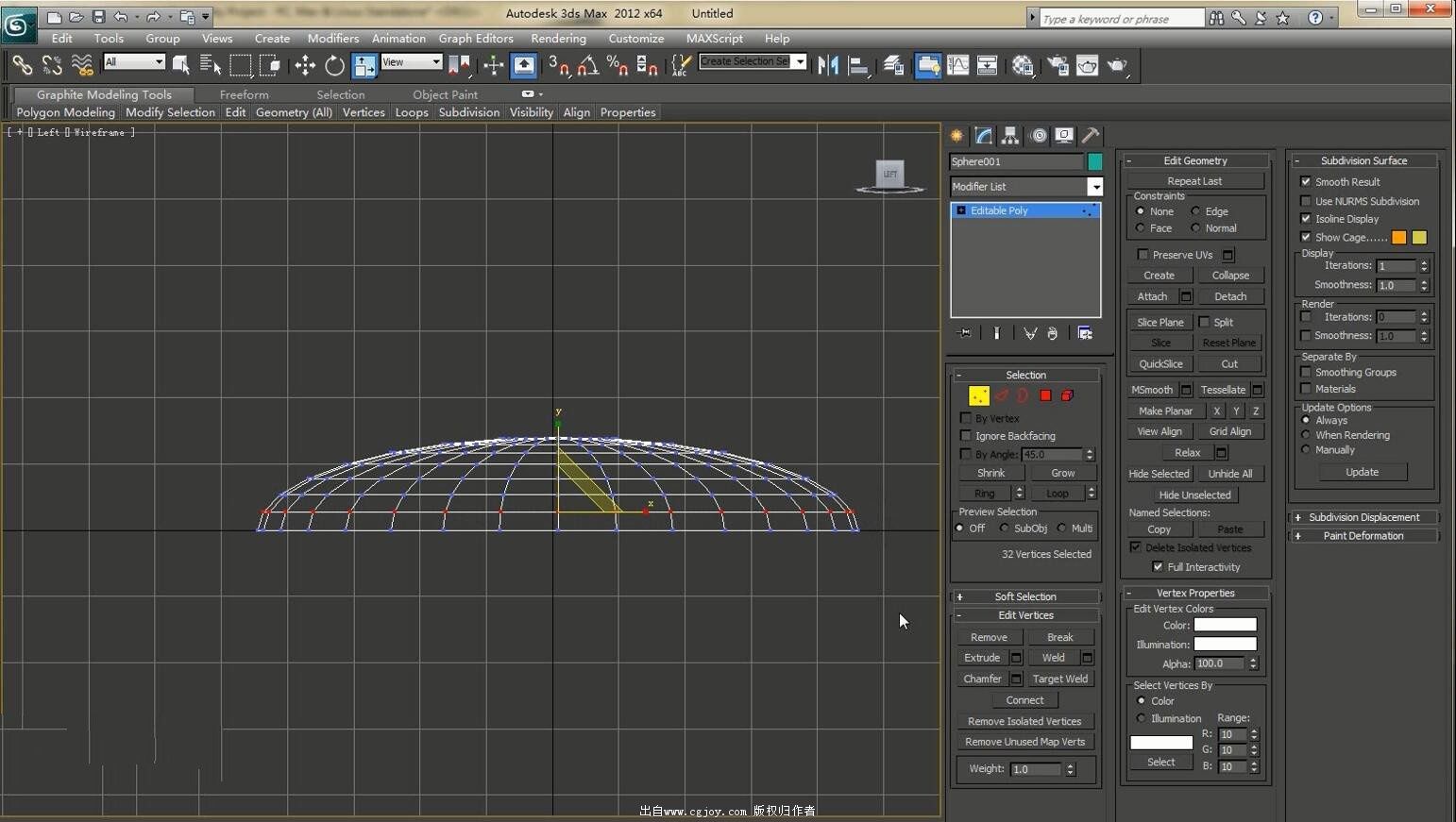The width and height of the screenshot is (1456, 822).
Task: Open the Modifier List dropdown
Action: 1095,187
